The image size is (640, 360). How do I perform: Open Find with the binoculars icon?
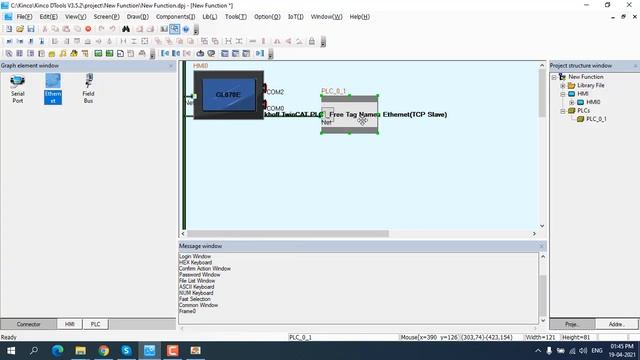[126, 29]
